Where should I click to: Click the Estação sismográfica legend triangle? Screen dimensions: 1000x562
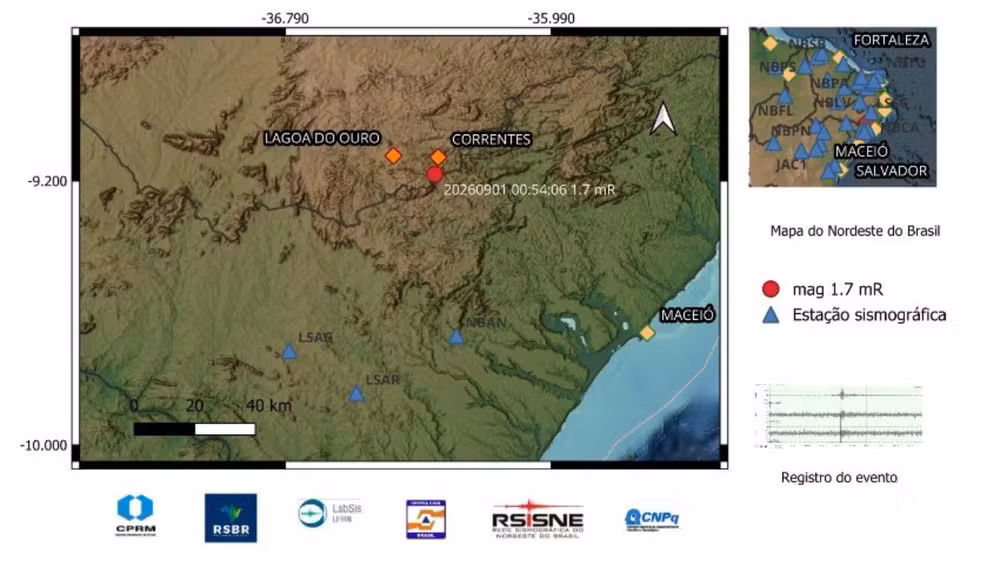[771, 314]
